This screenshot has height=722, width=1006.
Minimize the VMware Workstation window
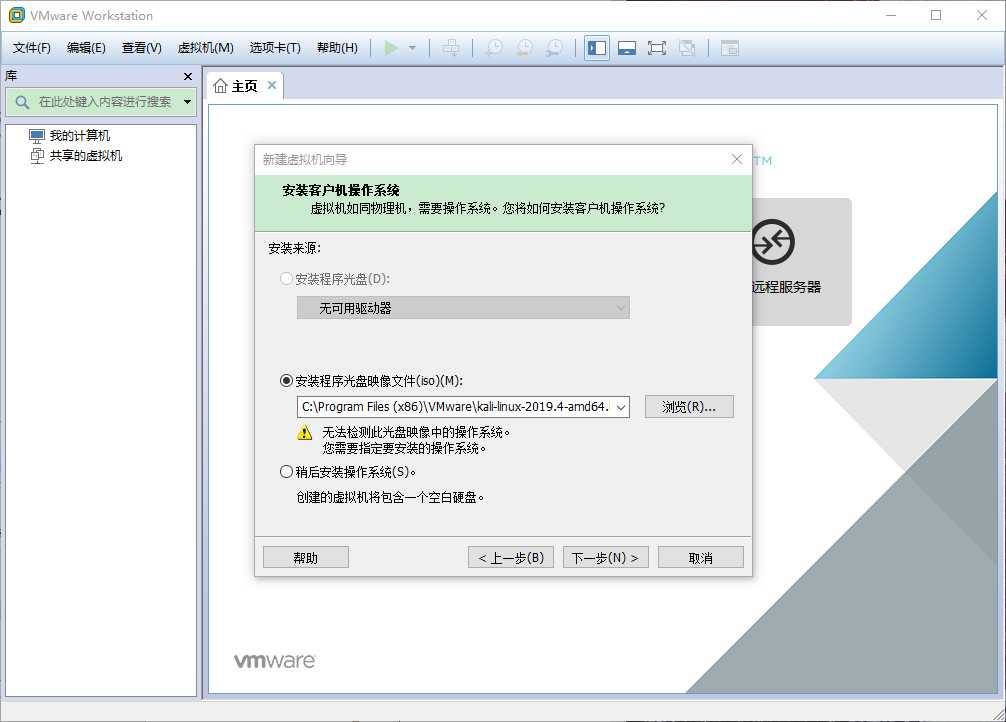pyautogui.click(x=891, y=15)
